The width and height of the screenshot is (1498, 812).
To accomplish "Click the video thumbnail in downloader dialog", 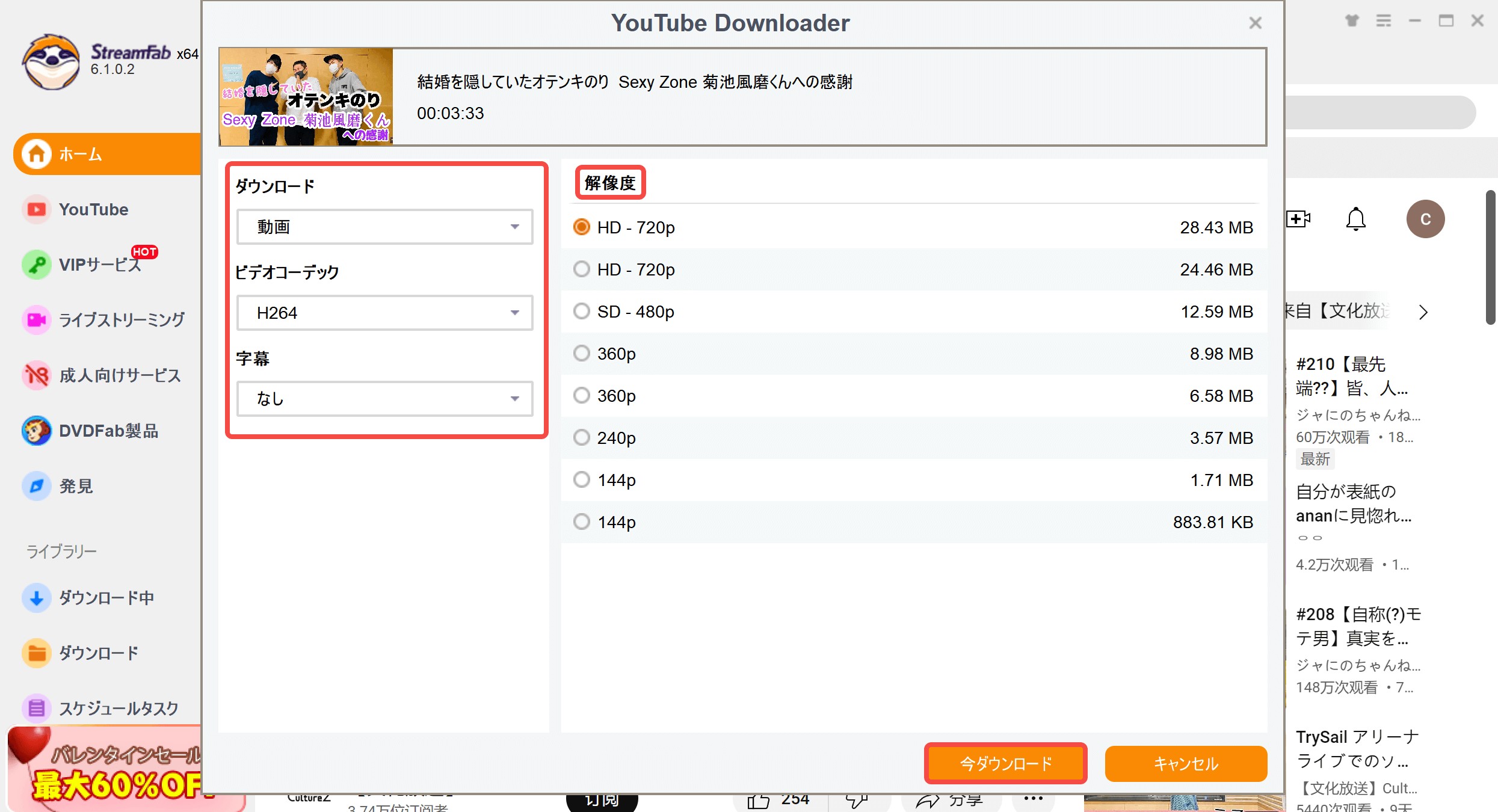I will point(306,97).
